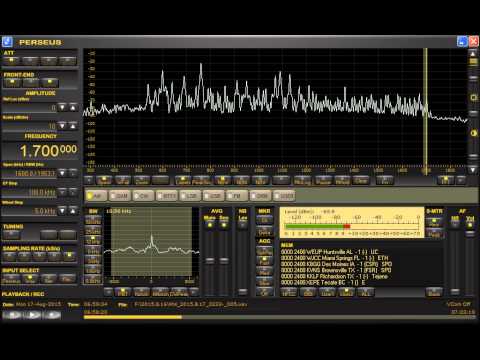
Task: Increase the RefLev amplitude value
Action: click(x=73, y=107)
